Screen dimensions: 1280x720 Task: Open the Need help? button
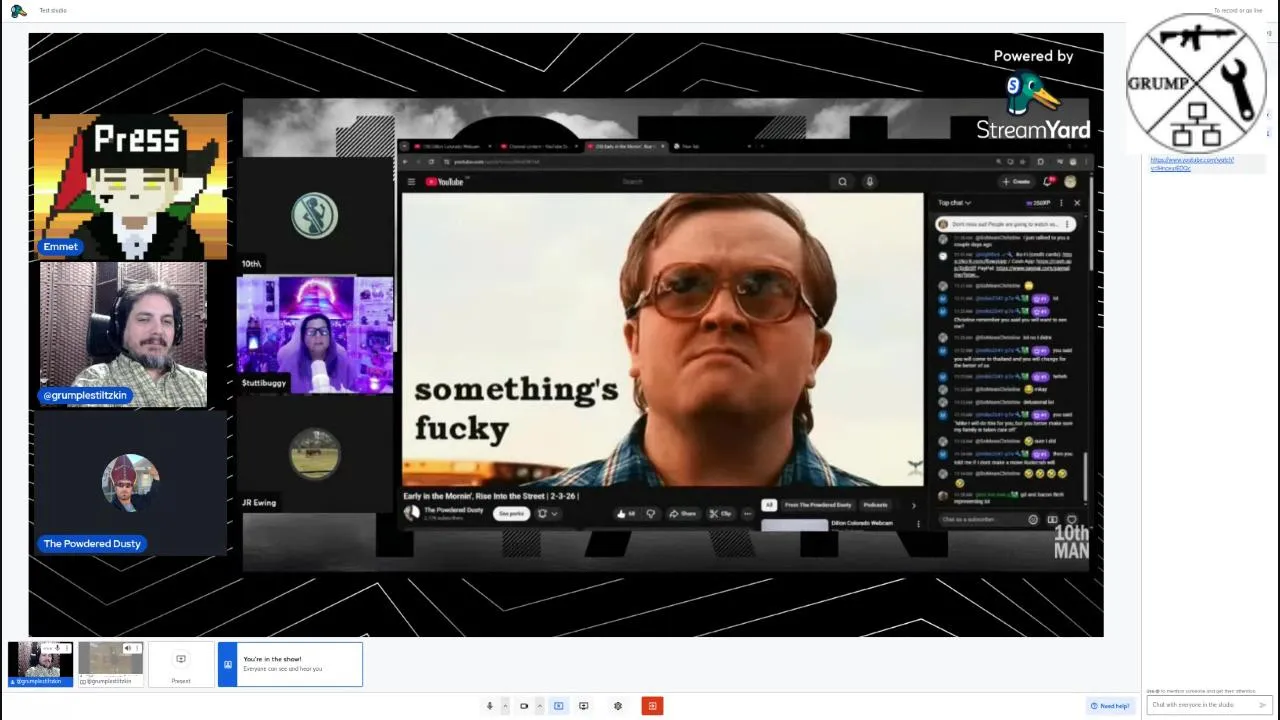(1110, 706)
